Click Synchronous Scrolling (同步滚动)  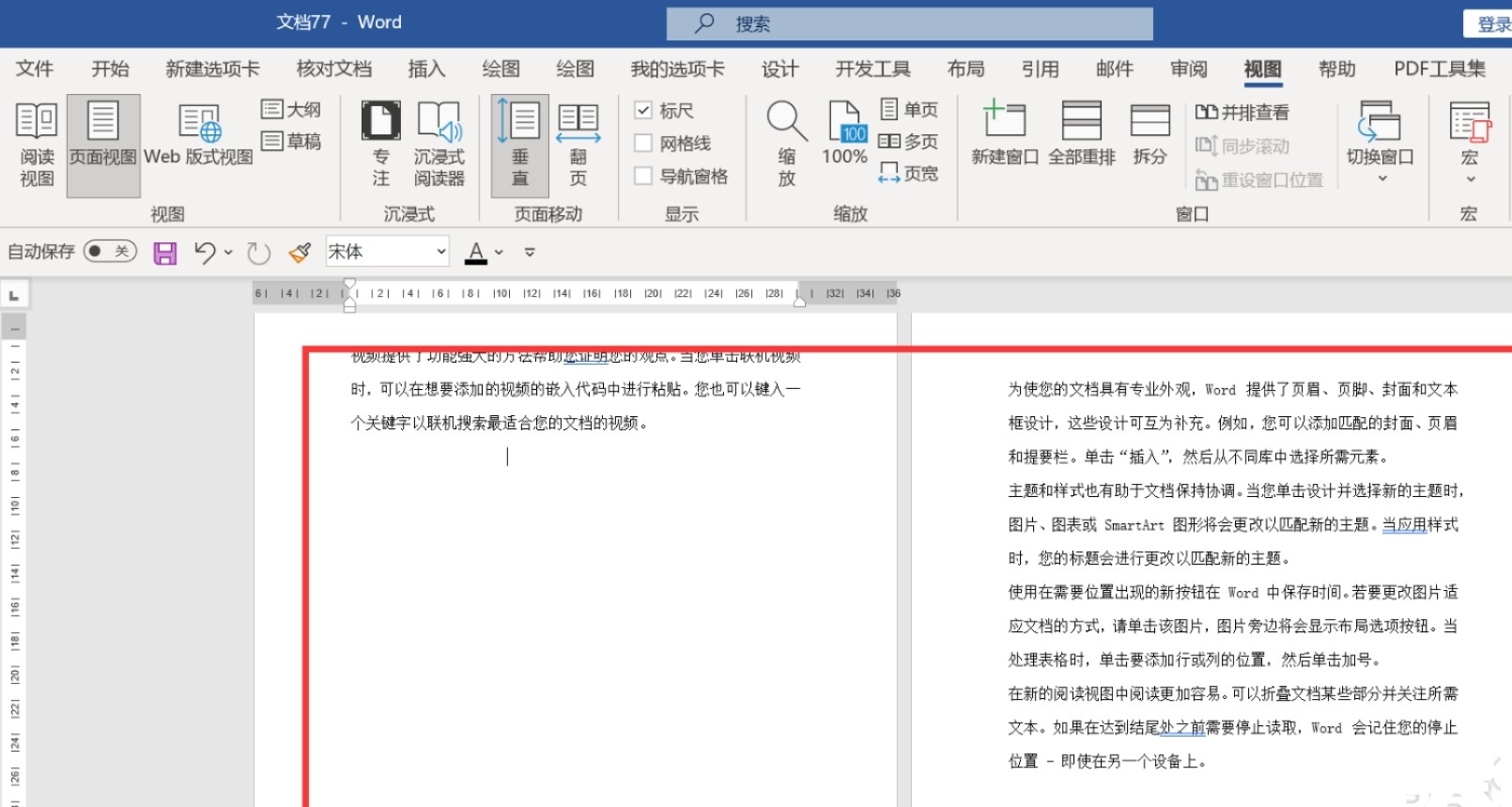[1242, 146]
